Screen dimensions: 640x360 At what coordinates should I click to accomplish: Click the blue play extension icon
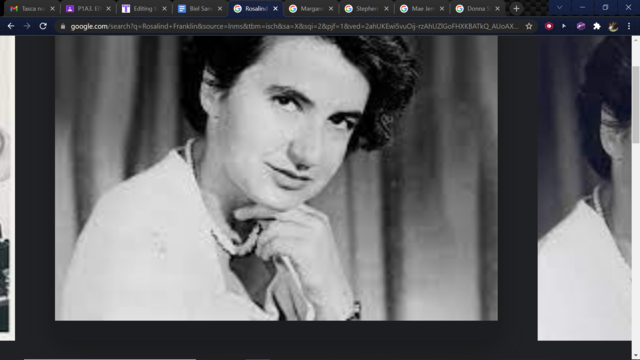pyautogui.click(x=564, y=26)
